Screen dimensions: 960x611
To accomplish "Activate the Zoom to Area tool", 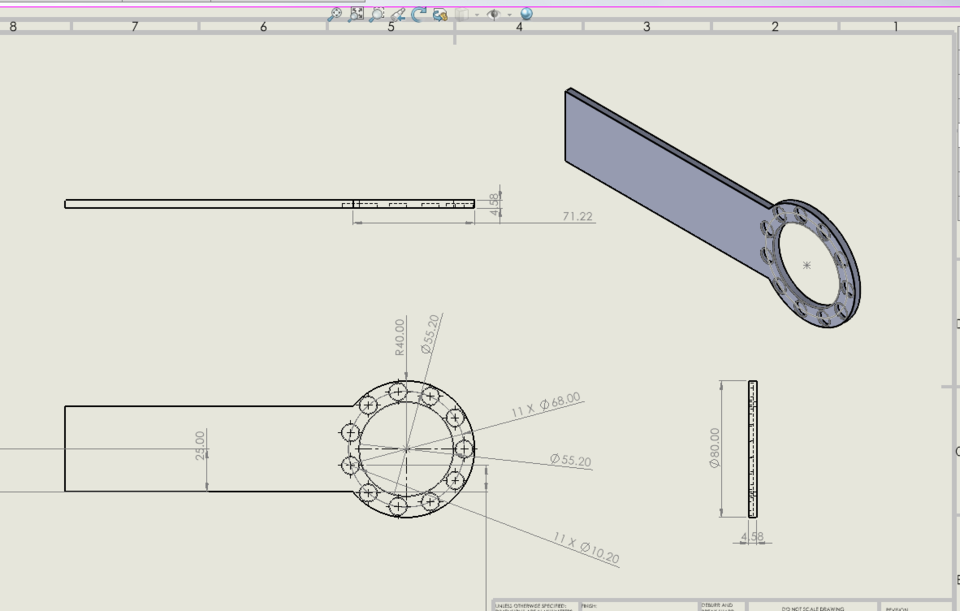I will pyautogui.click(x=376, y=14).
